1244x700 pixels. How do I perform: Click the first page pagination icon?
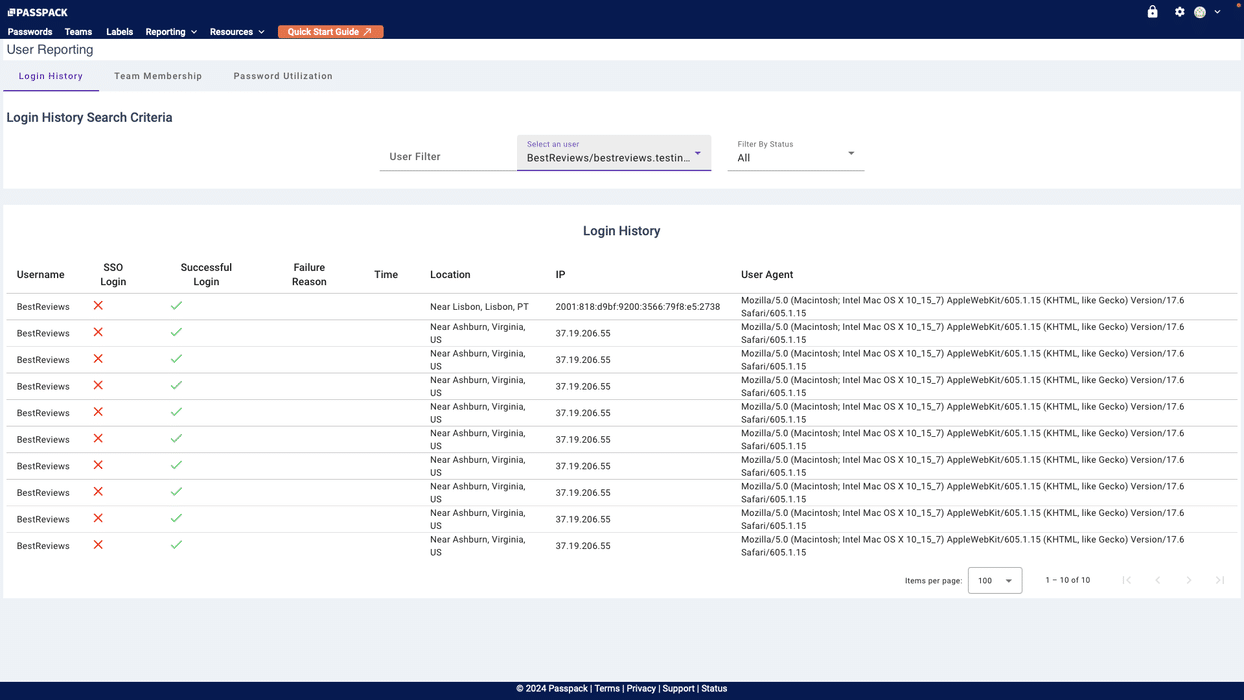(x=1127, y=580)
